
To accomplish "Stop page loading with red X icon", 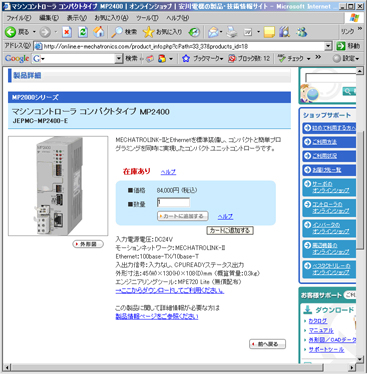I will (67, 32).
